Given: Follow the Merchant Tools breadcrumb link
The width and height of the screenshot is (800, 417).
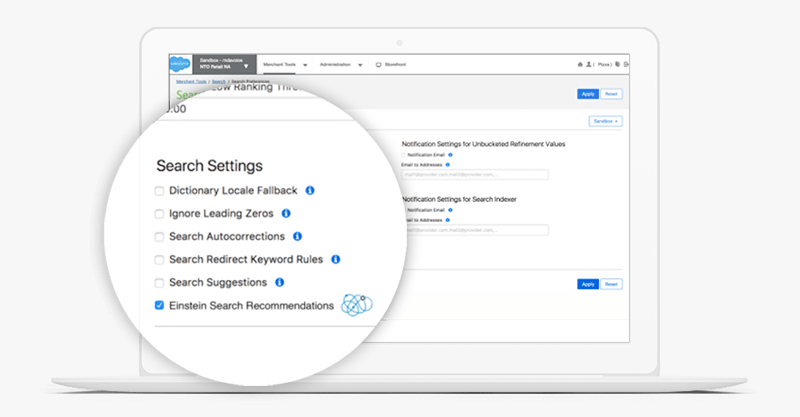Looking at the screenshot, I should 191,82.
